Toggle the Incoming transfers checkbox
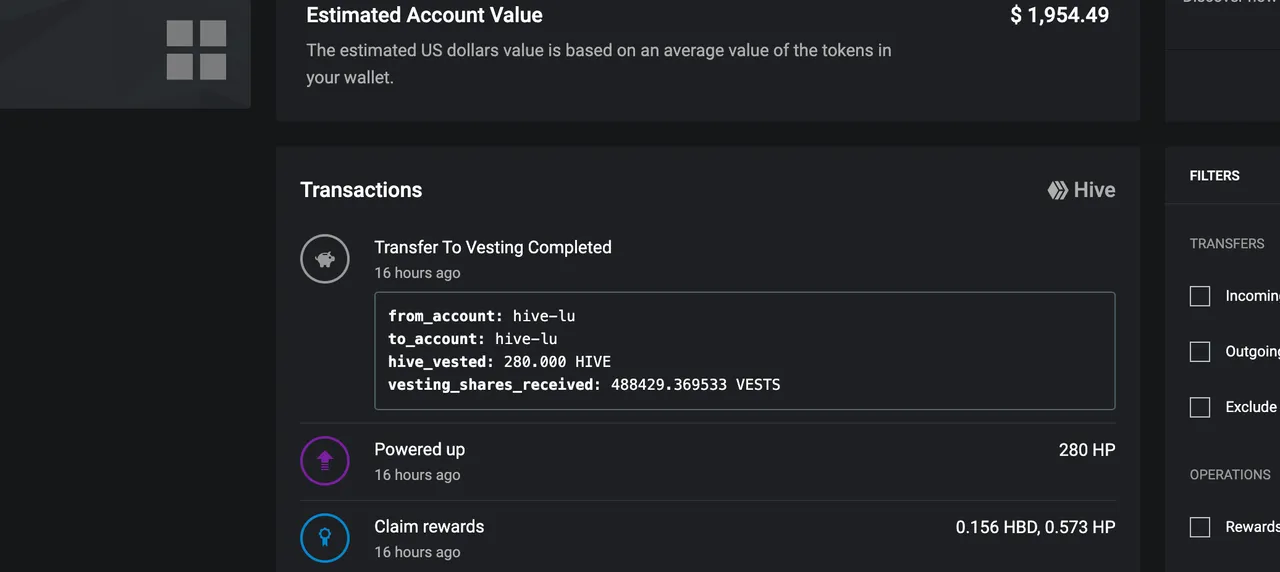The width and height of the screenshot is (1280, 572). (x=1200, y=296)
